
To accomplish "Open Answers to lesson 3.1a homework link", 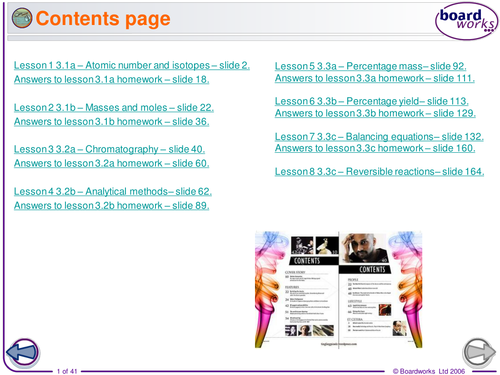I will click(111, 79).
